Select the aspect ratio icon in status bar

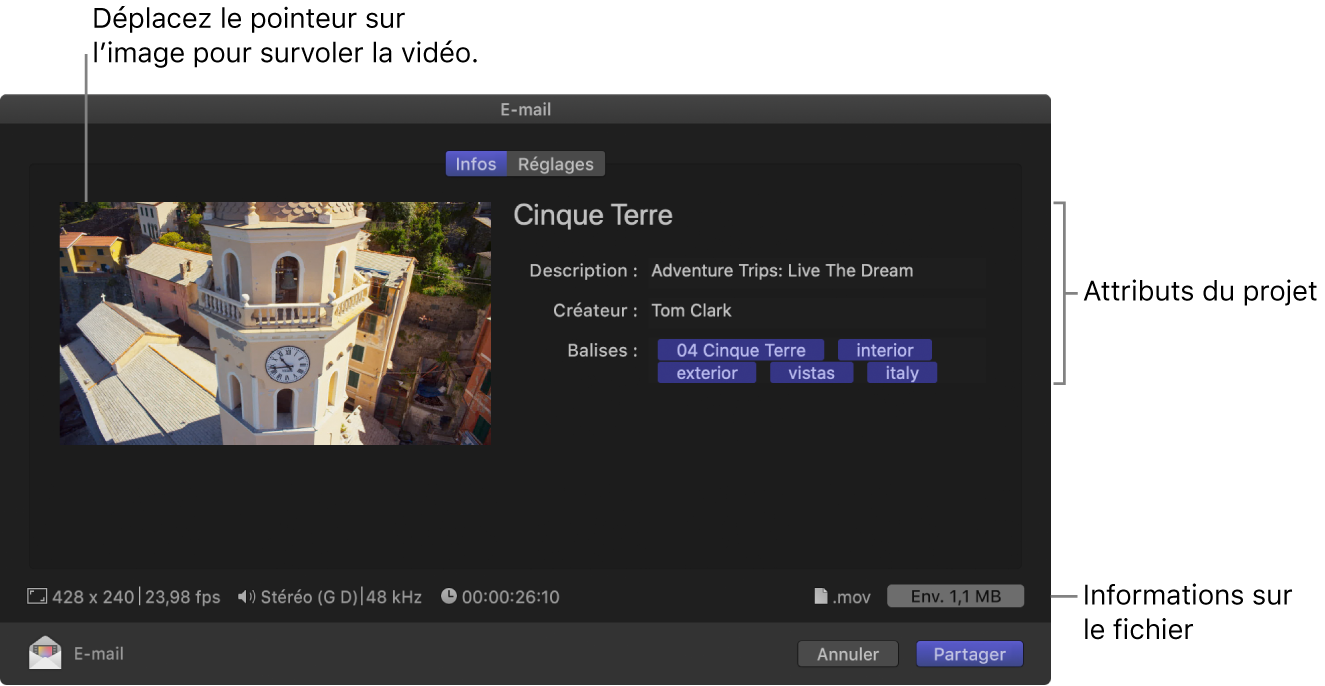pyautogui.click(x=37, y=596)
